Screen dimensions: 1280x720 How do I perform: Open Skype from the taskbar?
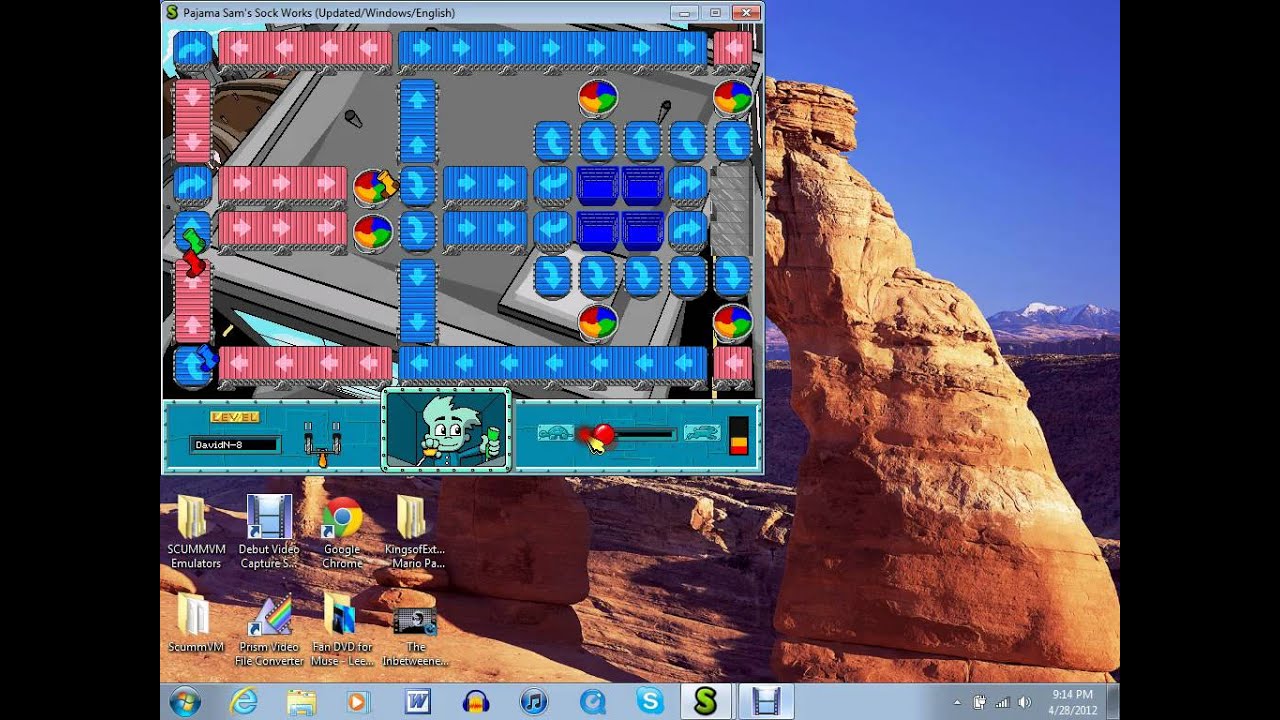650,702
